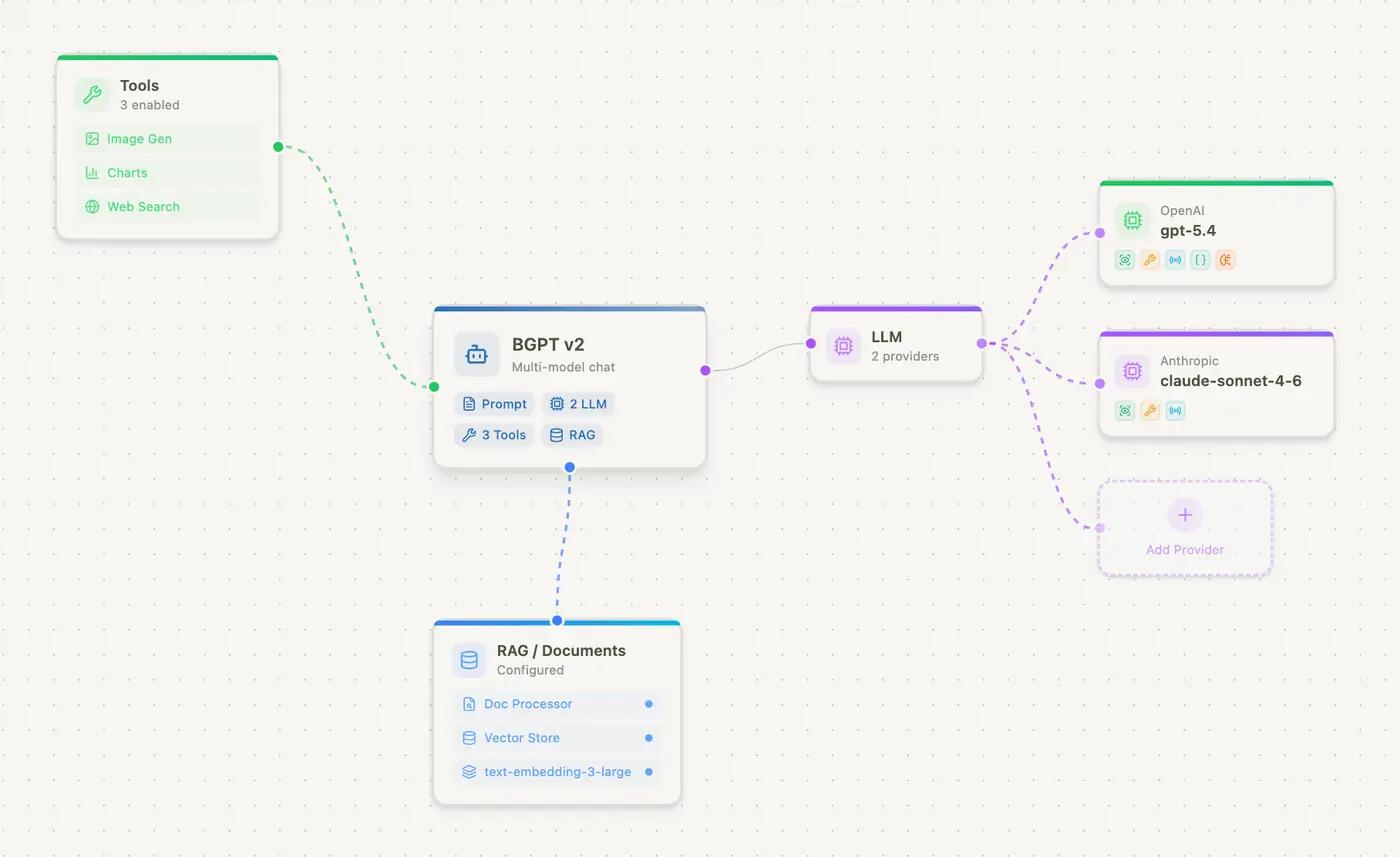
Task: Click the plus icon in Add Provider
Action: 1185,515
